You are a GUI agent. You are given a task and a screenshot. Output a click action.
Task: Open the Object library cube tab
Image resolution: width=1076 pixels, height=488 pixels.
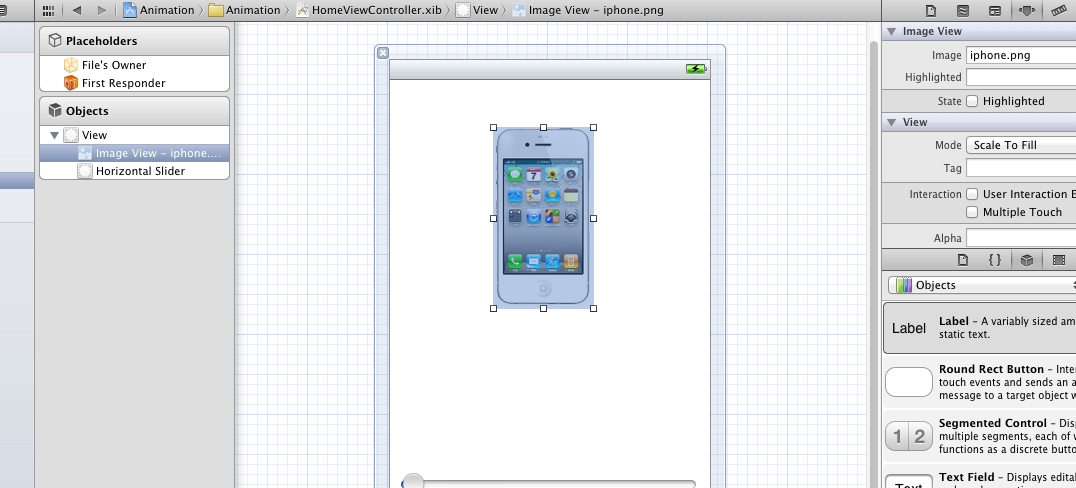[x=1027, y=260]
